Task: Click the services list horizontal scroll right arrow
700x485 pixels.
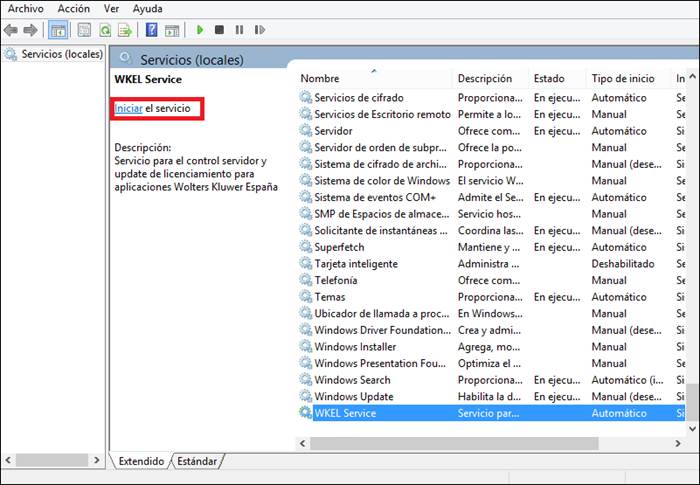Action: [678, 443]
